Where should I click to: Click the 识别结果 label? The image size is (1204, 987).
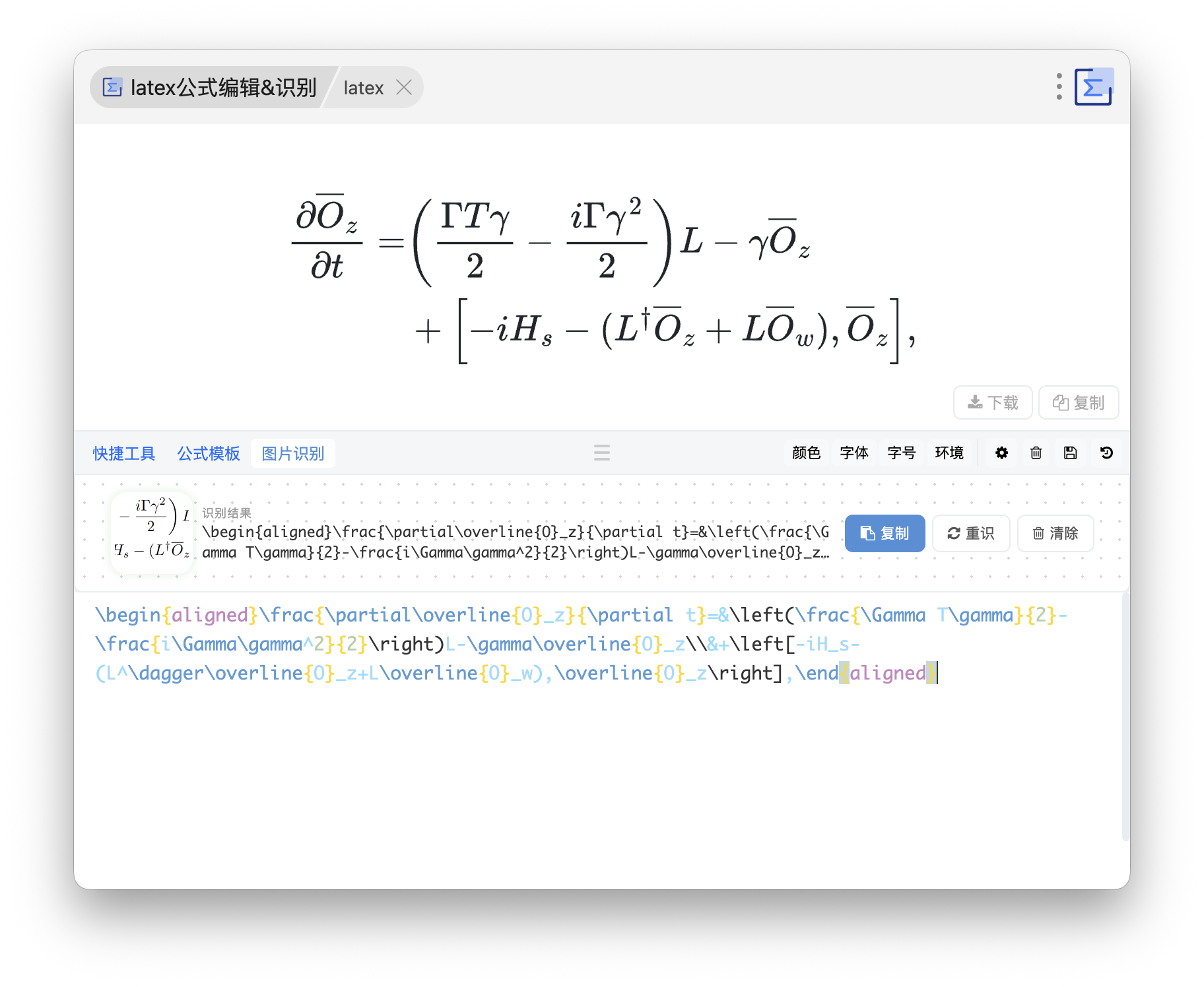tap(226, 513)
